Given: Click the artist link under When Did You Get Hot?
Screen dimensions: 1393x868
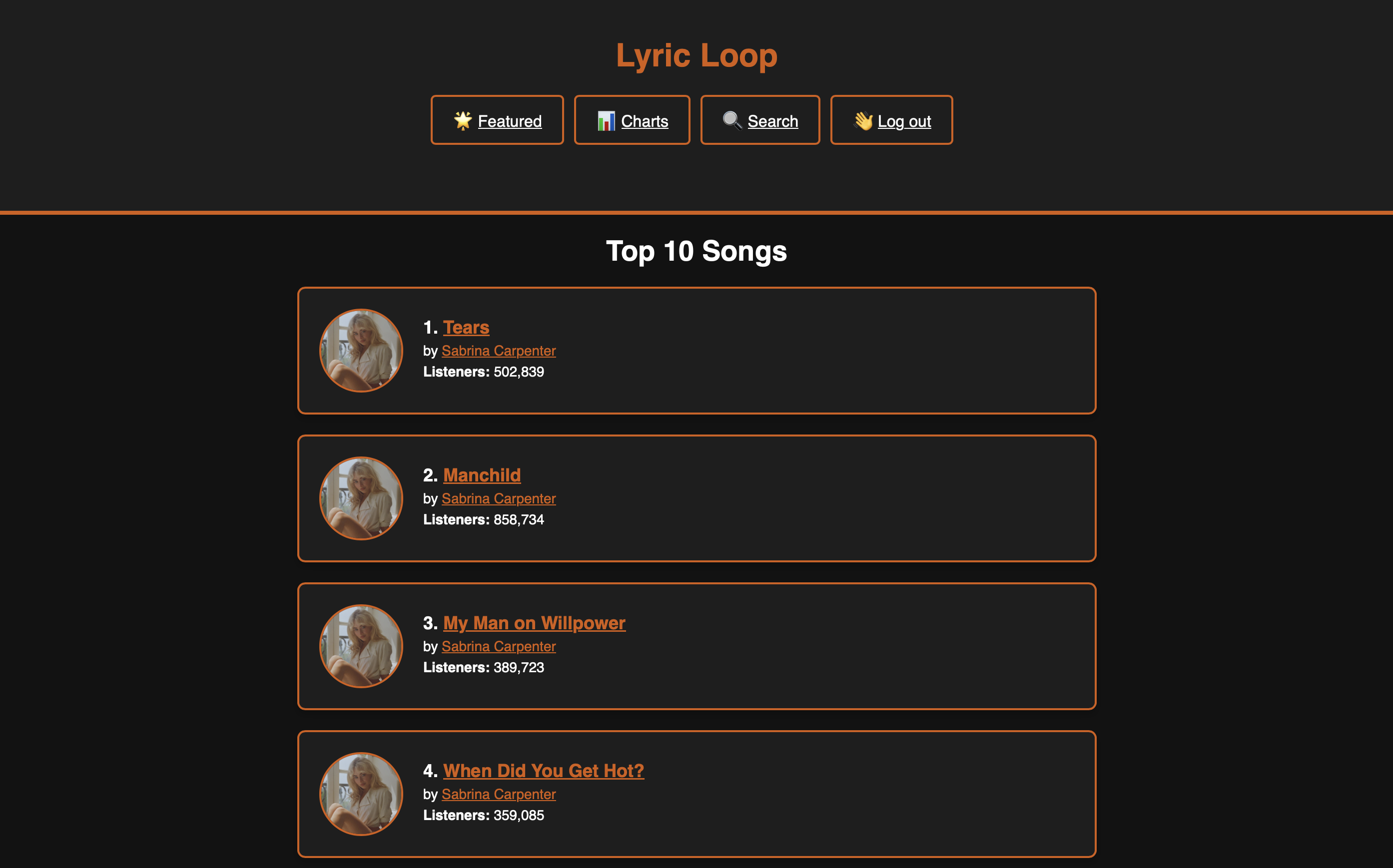Looking at the screenshot, I should [499, 794].
